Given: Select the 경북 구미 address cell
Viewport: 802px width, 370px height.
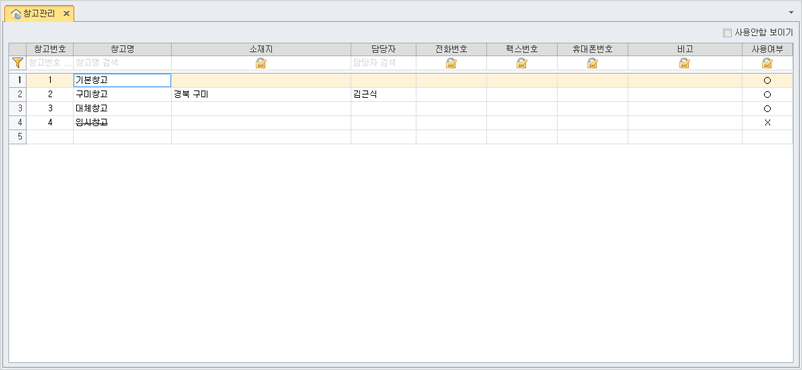Looking at the screenshot, I should click(x=261, y=95).
